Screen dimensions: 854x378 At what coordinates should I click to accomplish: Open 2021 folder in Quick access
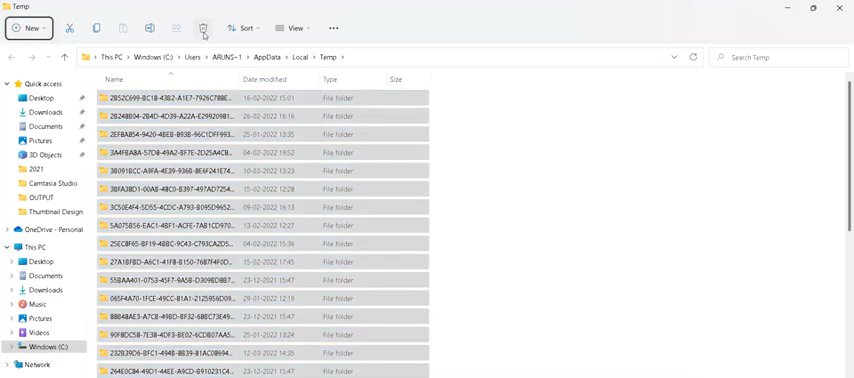[x=36, y=169]
